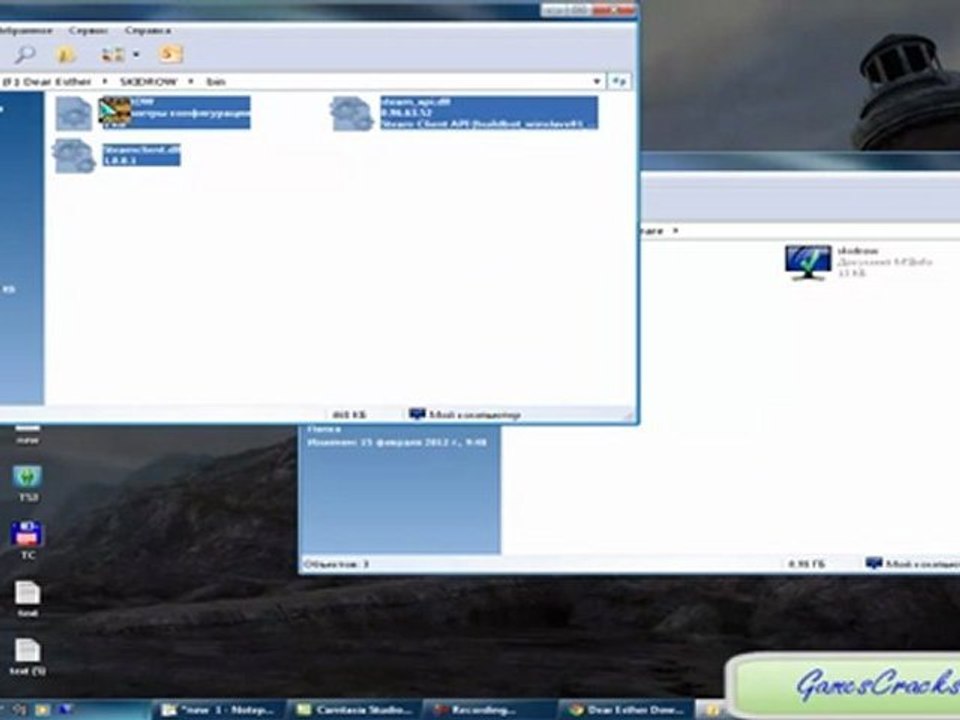Switch to Camtasia Studio taskbar button
The height and width of the screenshot is (720, 960).
(353, 710)
